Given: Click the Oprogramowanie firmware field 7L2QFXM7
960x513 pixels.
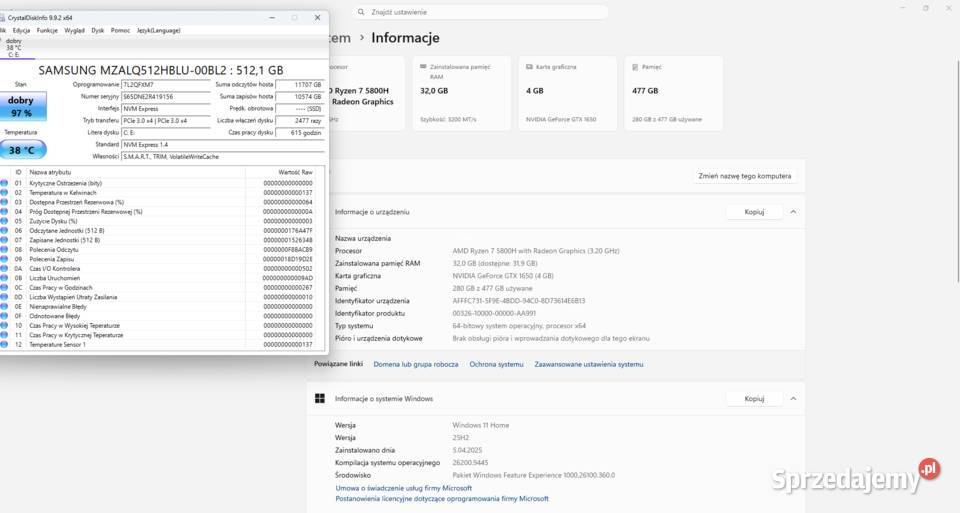Looking at the screenshot, I should point(165,84).
